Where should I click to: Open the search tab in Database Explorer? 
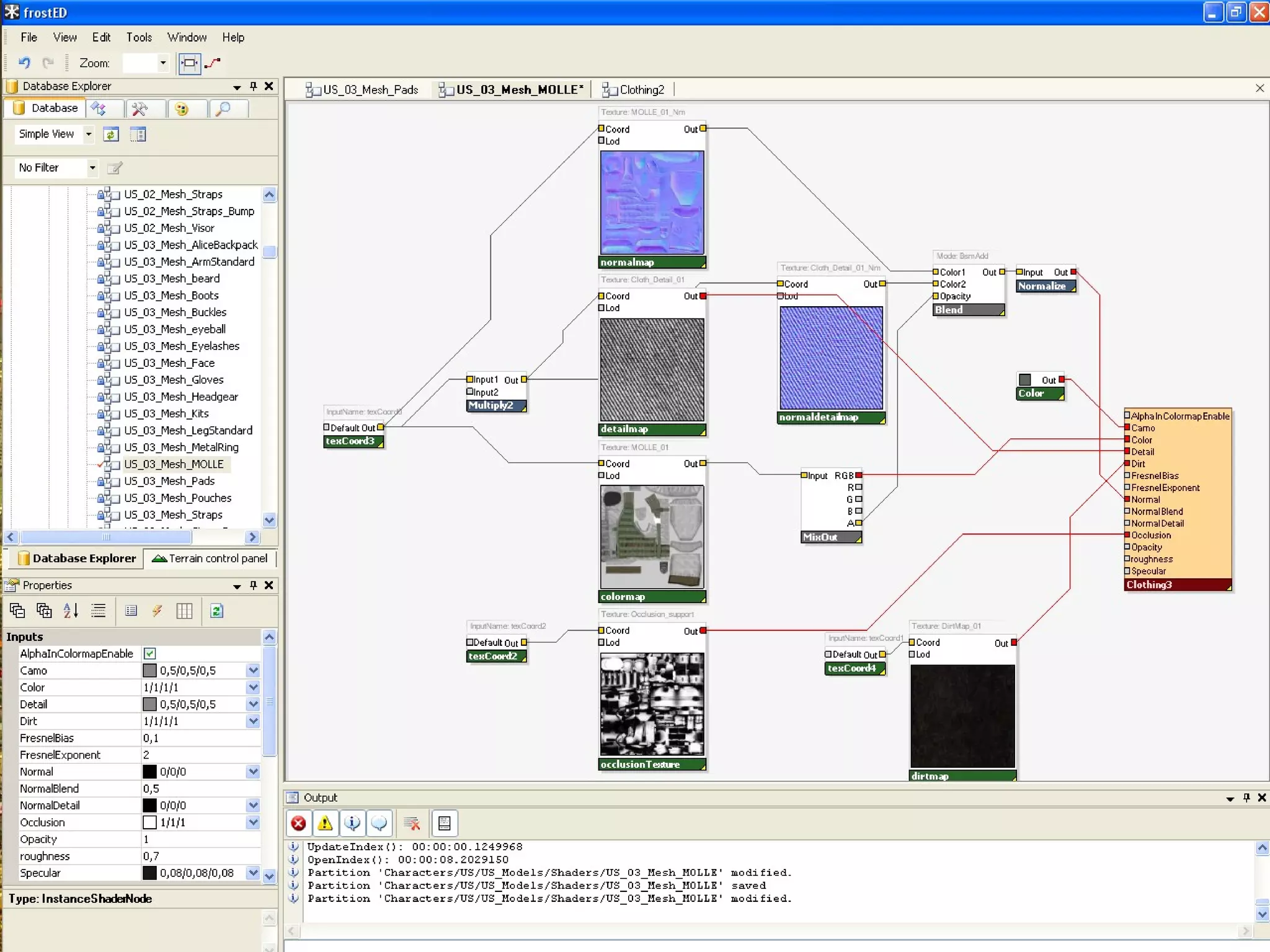pyautogui.click(x=223, y=109)
